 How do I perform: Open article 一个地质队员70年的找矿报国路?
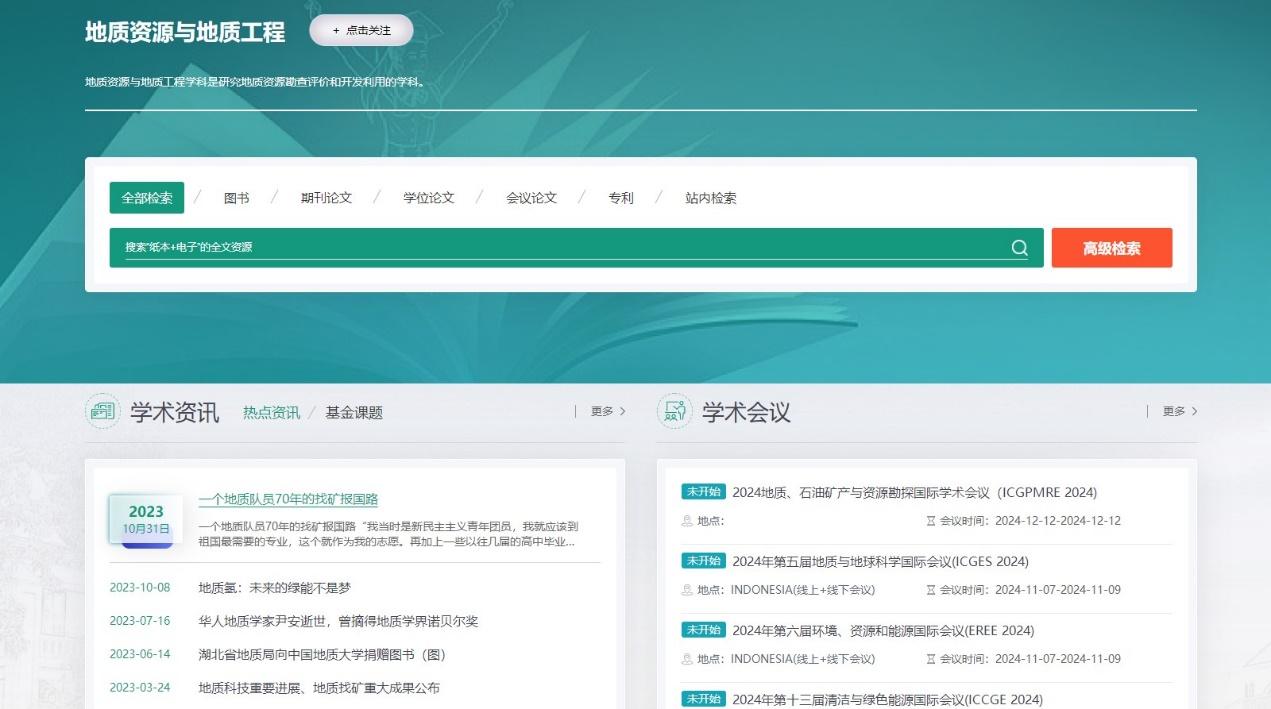(x=288, y=499)
